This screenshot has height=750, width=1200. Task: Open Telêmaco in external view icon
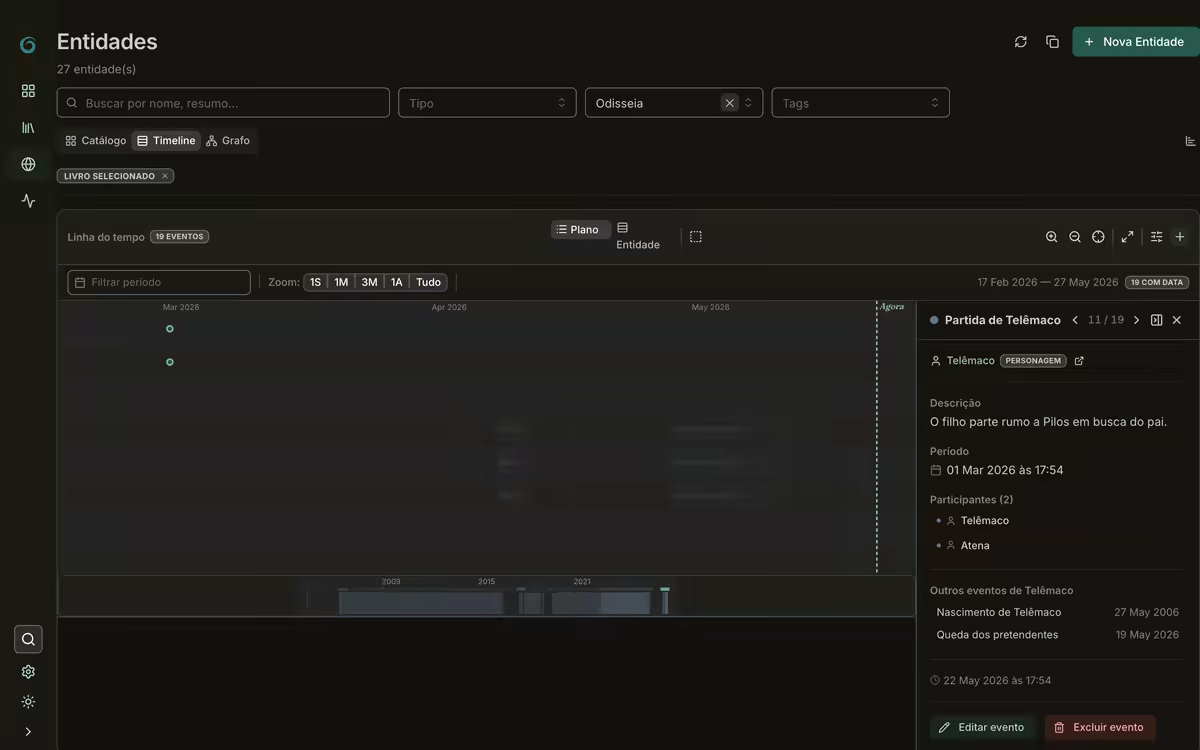[x=1079, y=361]
